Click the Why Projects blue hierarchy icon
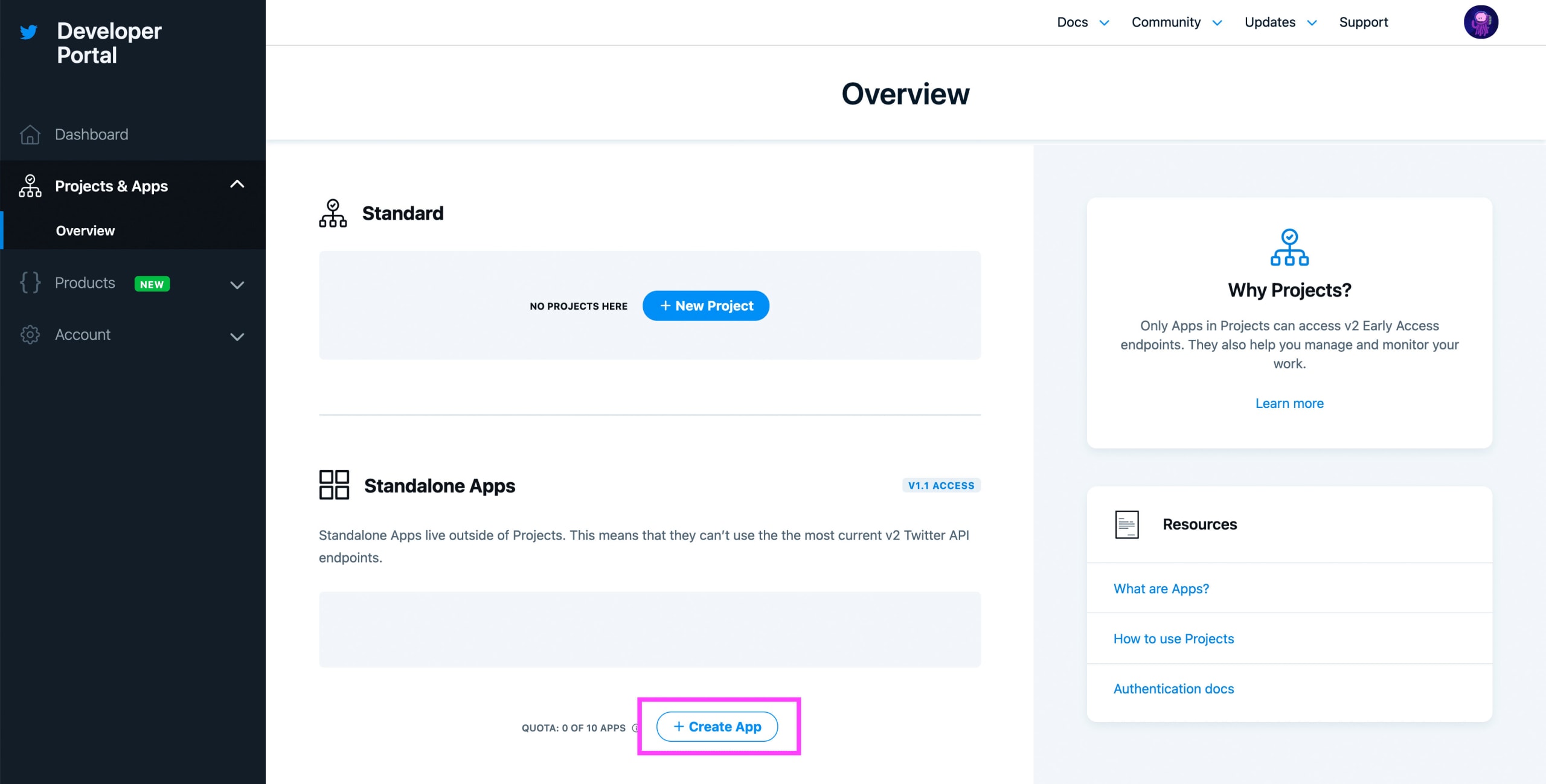The width and height of the screenshot is (1546, 784). [1289, 247]
